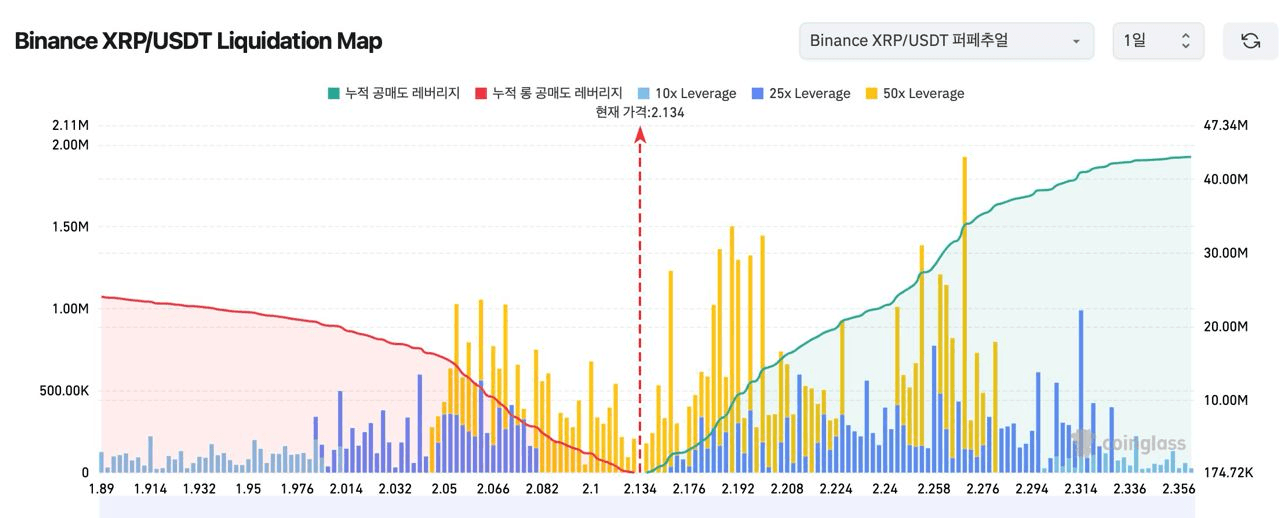
Task: Click the red 누적 롱 공매도 레버리지 legend swatch
Action: click(x=481, y=93)
